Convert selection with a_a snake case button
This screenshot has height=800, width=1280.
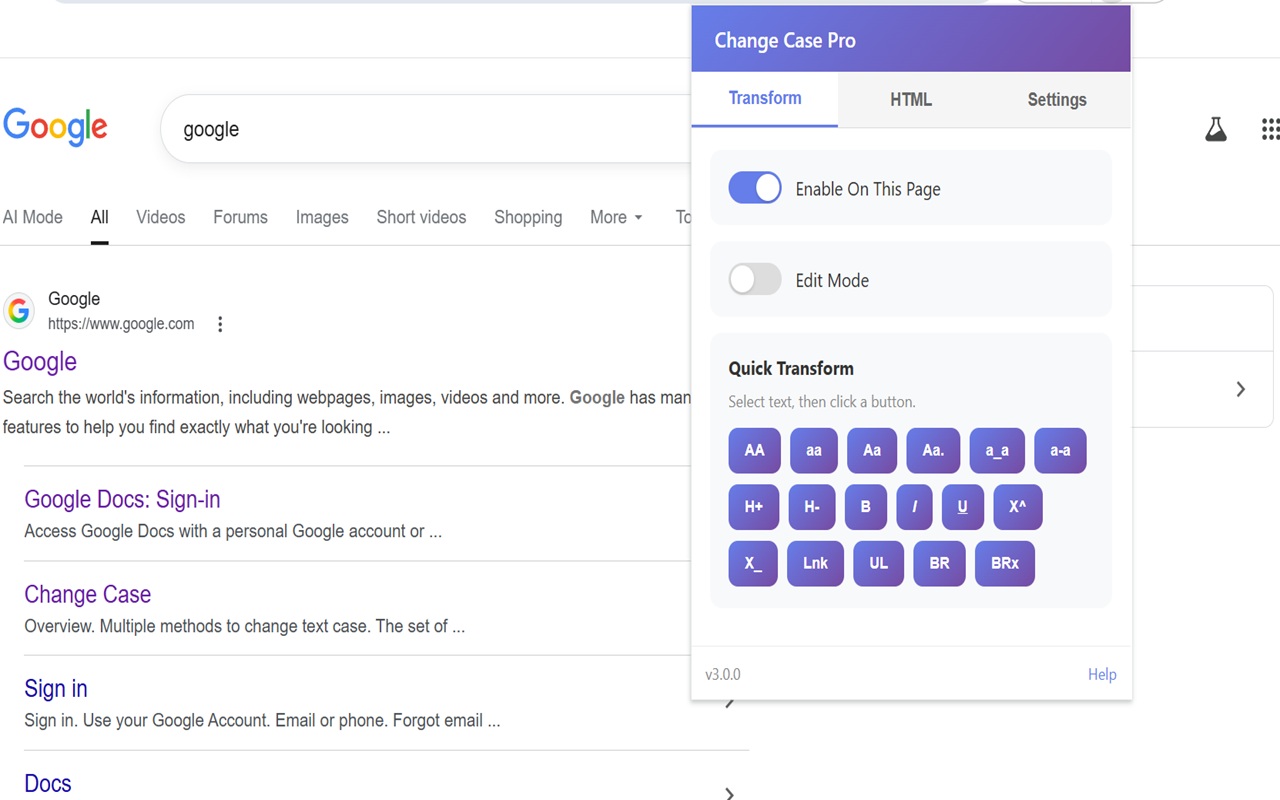997,450
